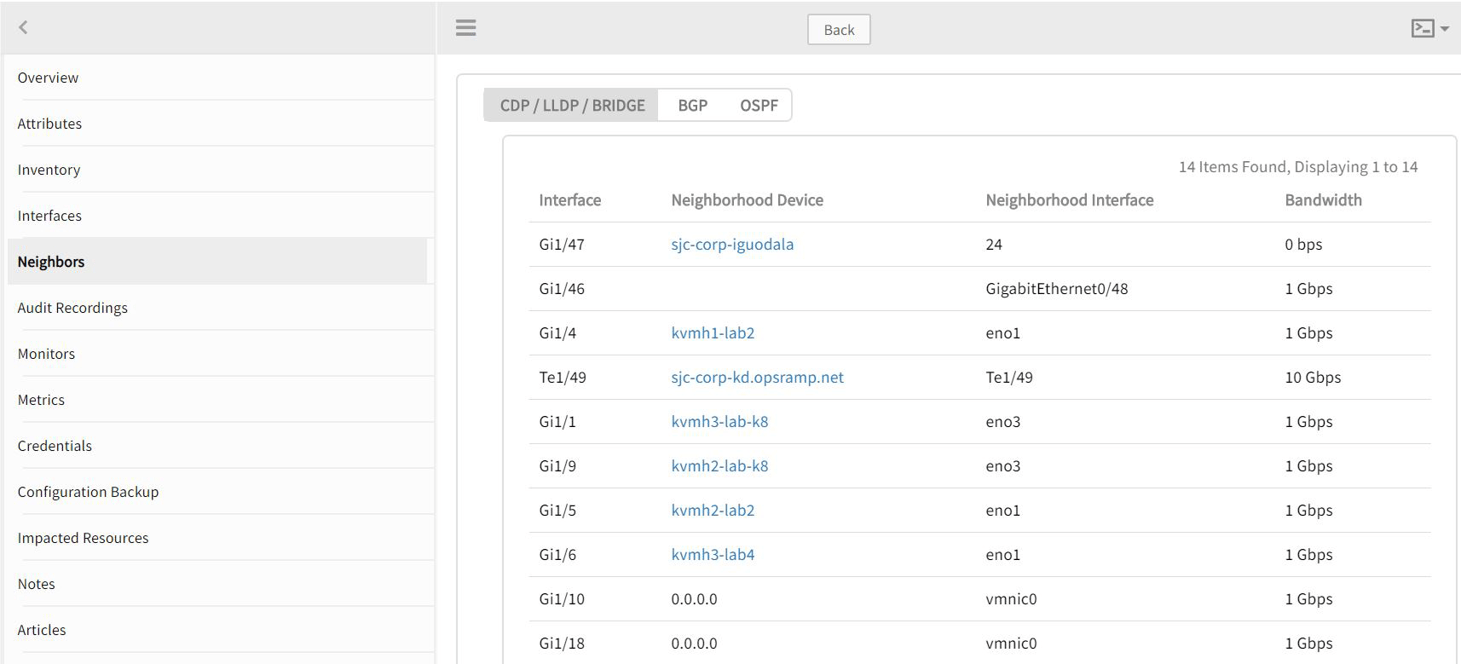Screen dimensions: 1461x664
Task: Open the kvmh1-lab2 device link
Action: (713, 333)
